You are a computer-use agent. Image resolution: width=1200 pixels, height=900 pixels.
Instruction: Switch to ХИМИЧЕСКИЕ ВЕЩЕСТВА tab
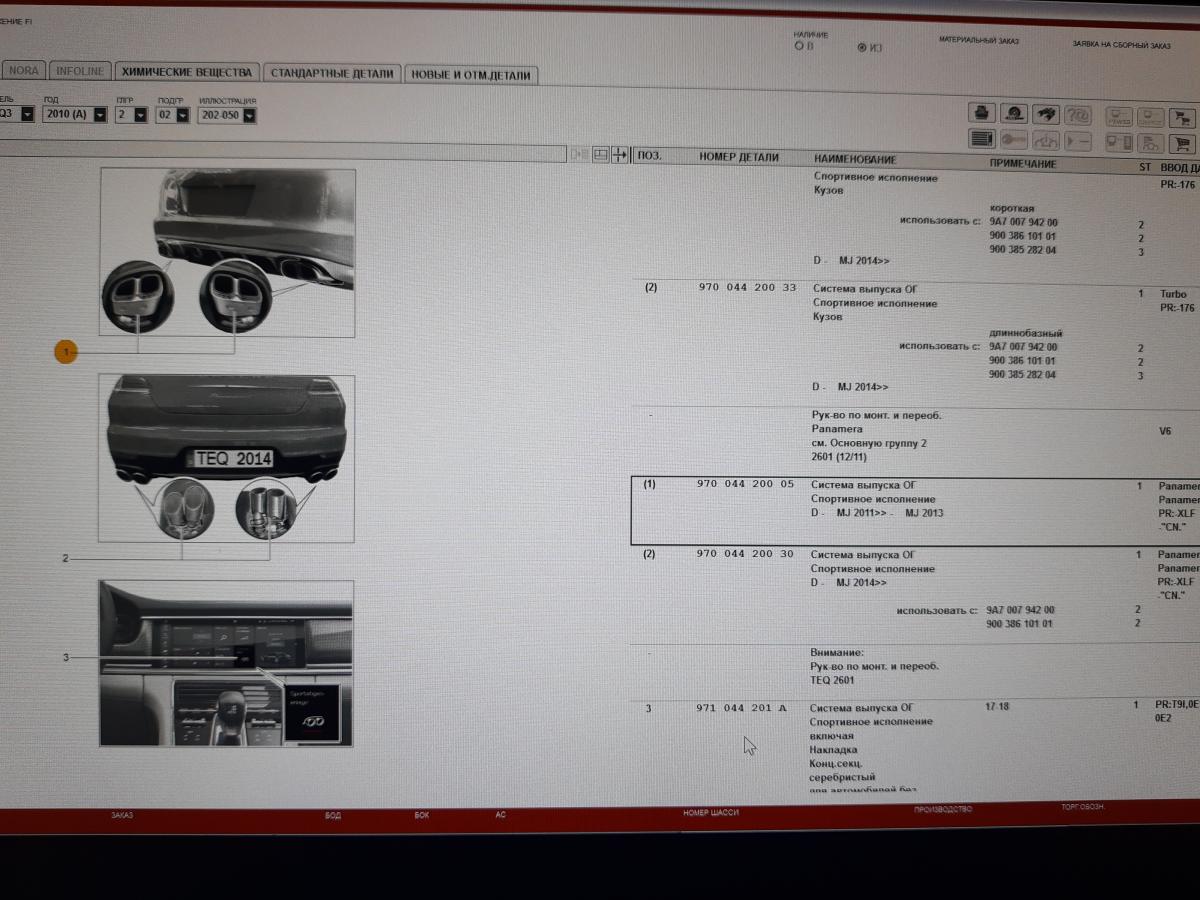187,73
